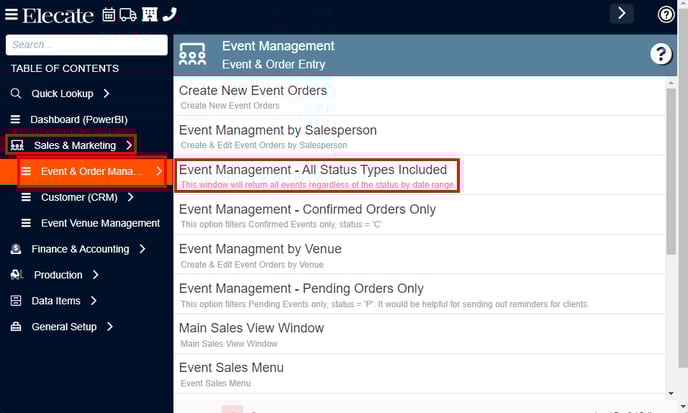Click the phone icon in top bar
This screenshot has width=688, height=413.
tap(169, 14)
